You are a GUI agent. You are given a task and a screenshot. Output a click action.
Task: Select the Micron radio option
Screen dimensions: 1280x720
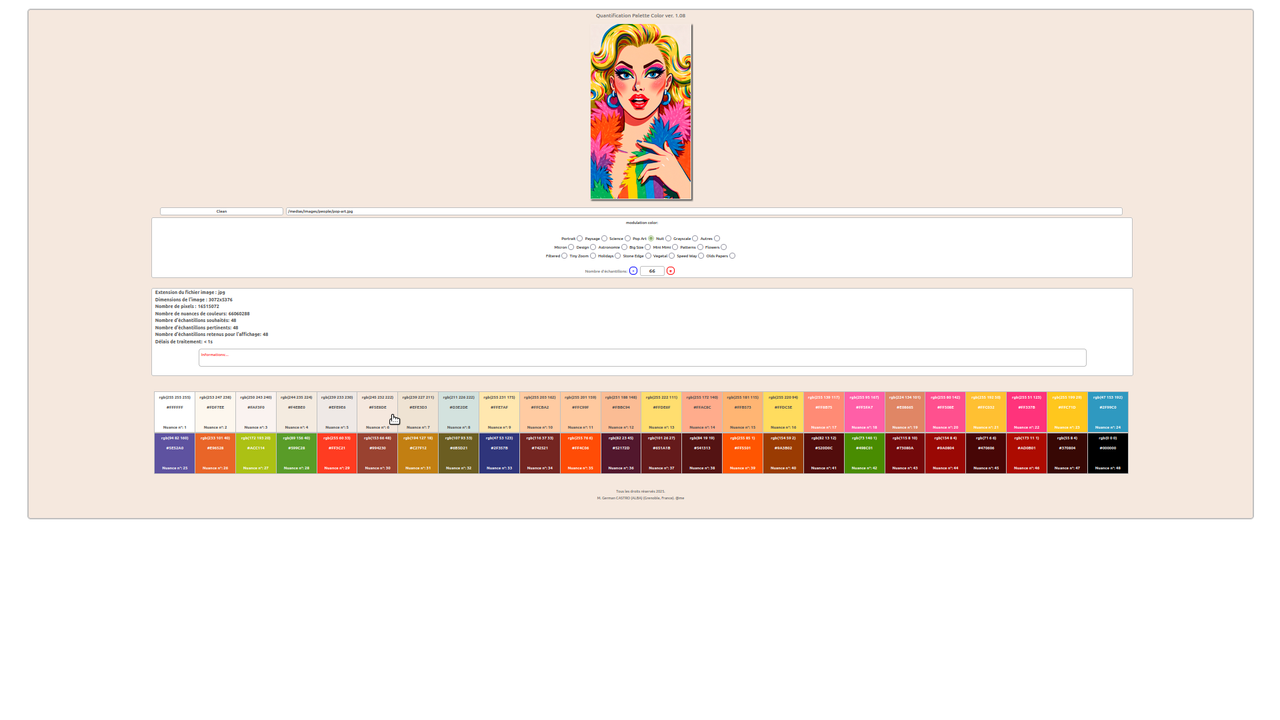pos(571,247)
